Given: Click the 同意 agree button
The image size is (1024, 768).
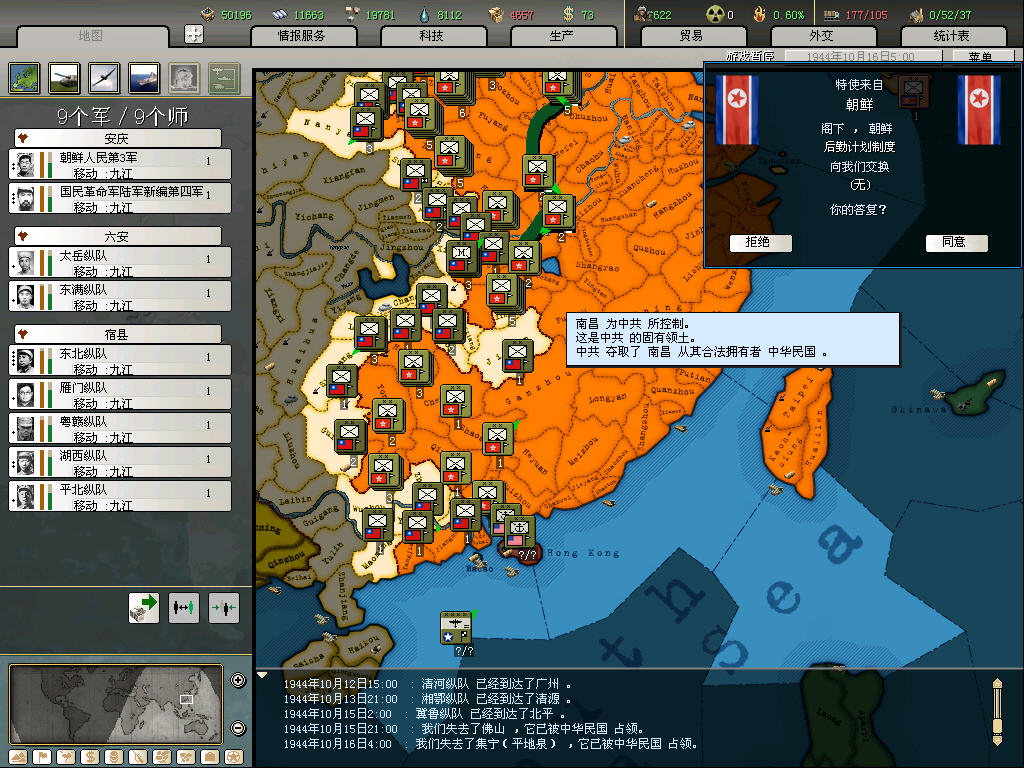Looking at the screenshot, I should [956, 242].
